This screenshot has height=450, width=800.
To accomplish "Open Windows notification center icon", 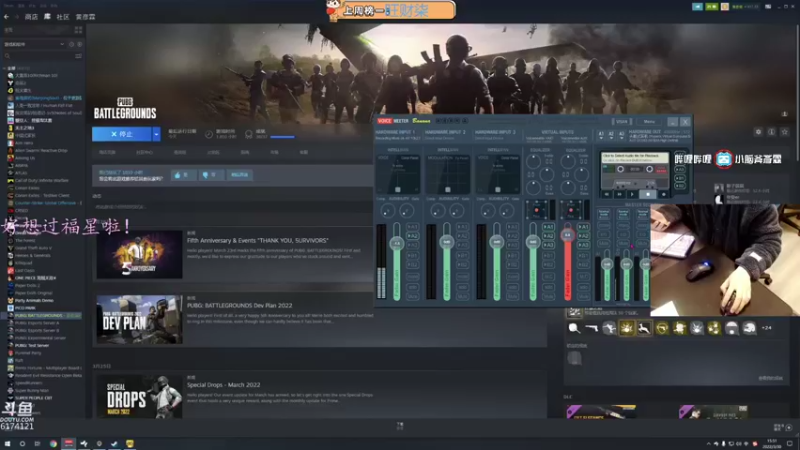I will [789, 443].
